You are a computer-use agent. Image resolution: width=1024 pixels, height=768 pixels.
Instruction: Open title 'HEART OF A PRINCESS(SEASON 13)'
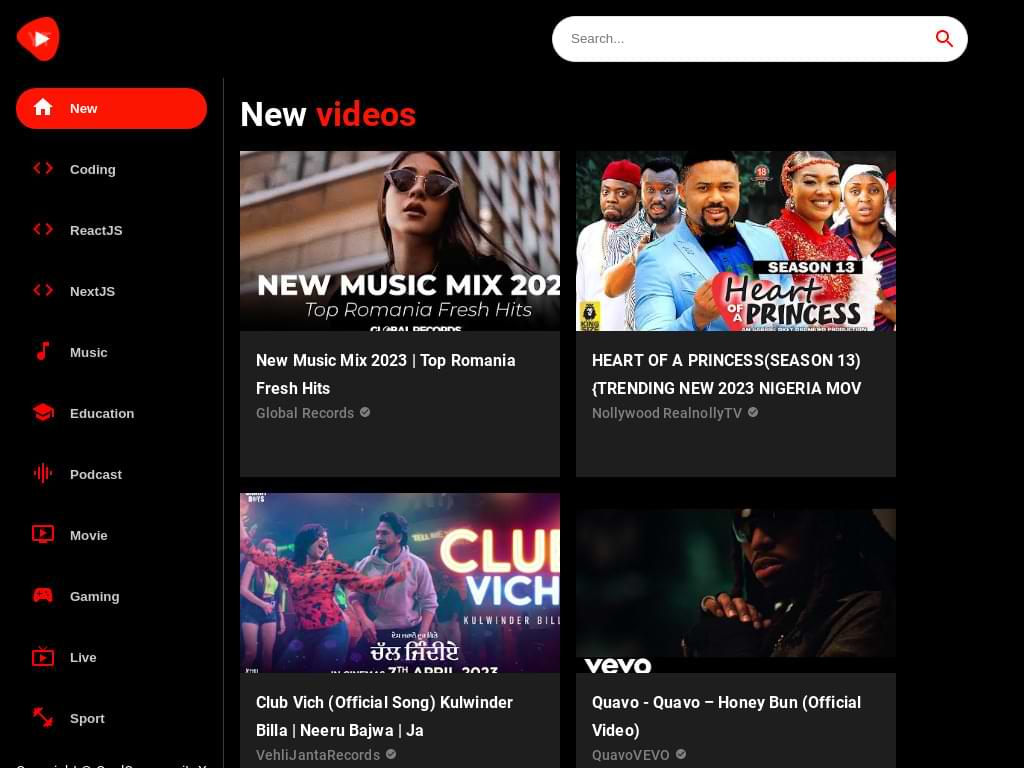tap(727, 374)
